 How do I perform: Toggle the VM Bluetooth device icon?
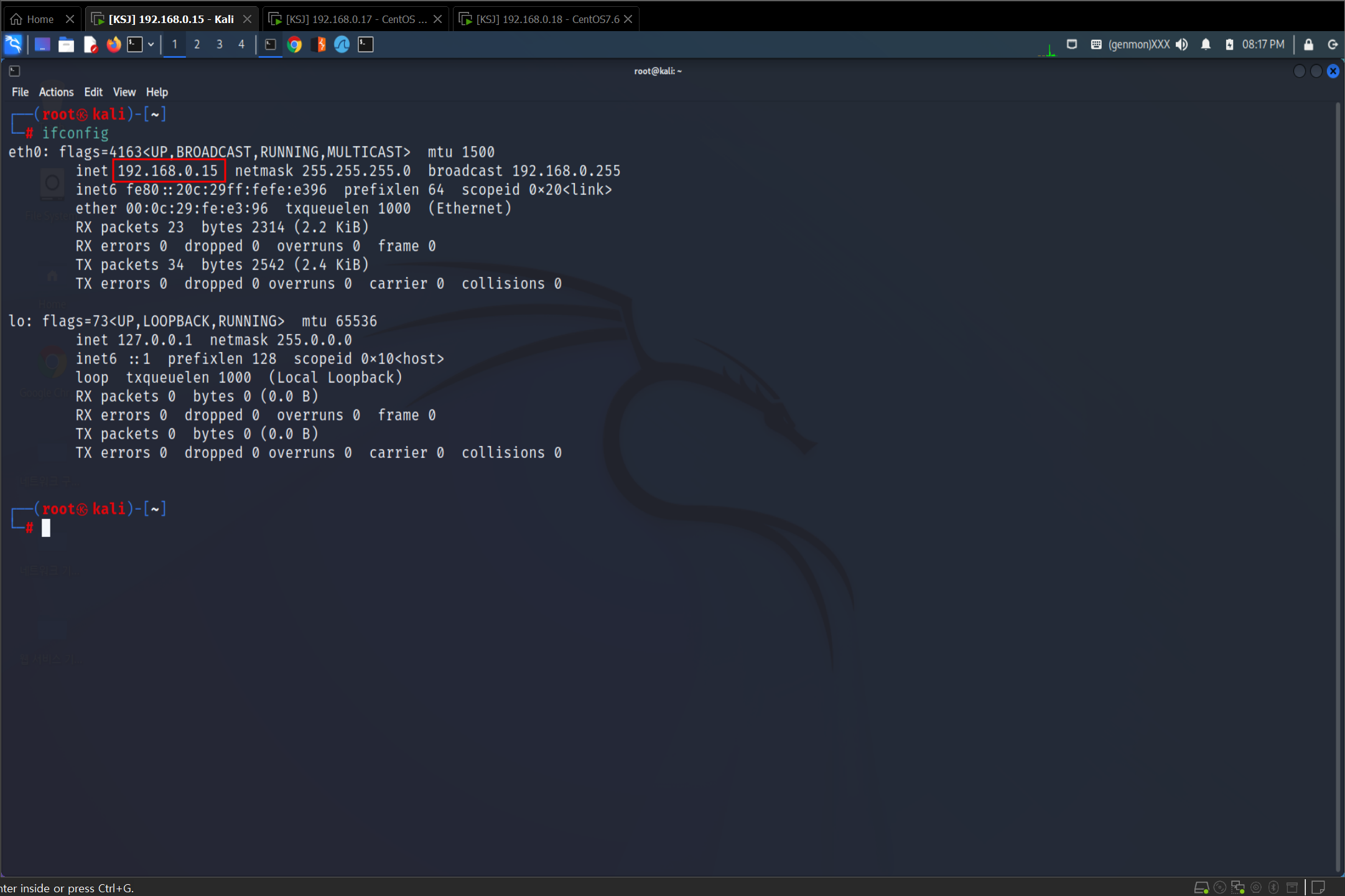pyautogui.click(x=1273, y=887)
